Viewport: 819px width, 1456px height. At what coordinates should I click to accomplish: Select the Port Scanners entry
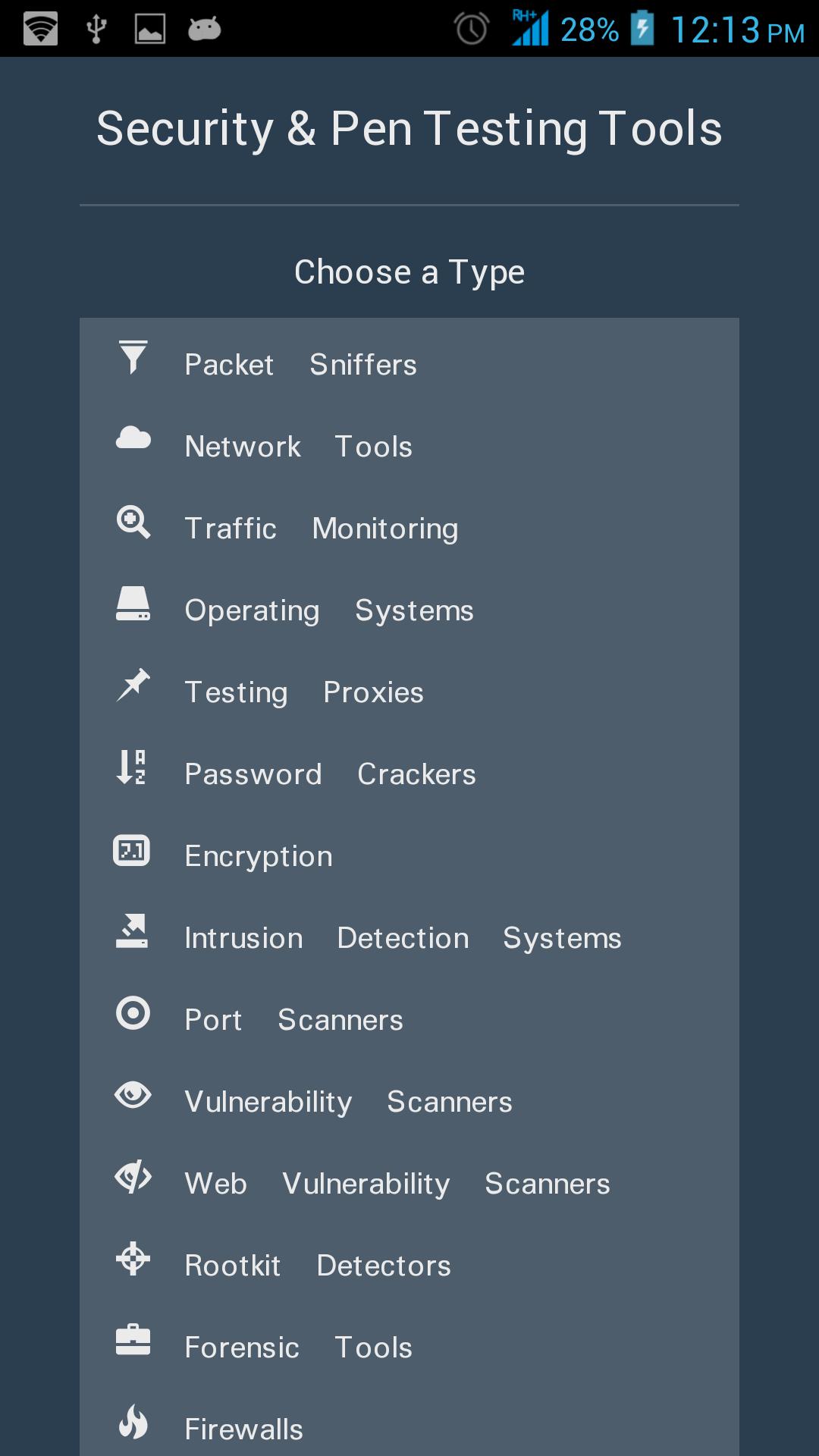pyautogui.click(x=409, y=1020)
